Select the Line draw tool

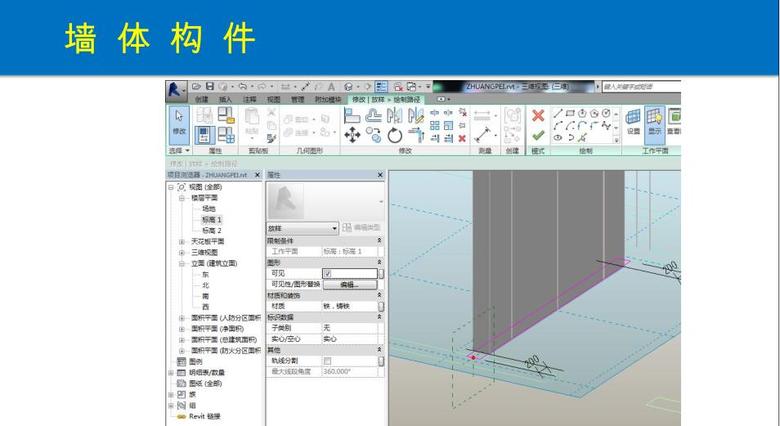coord(560,113)
